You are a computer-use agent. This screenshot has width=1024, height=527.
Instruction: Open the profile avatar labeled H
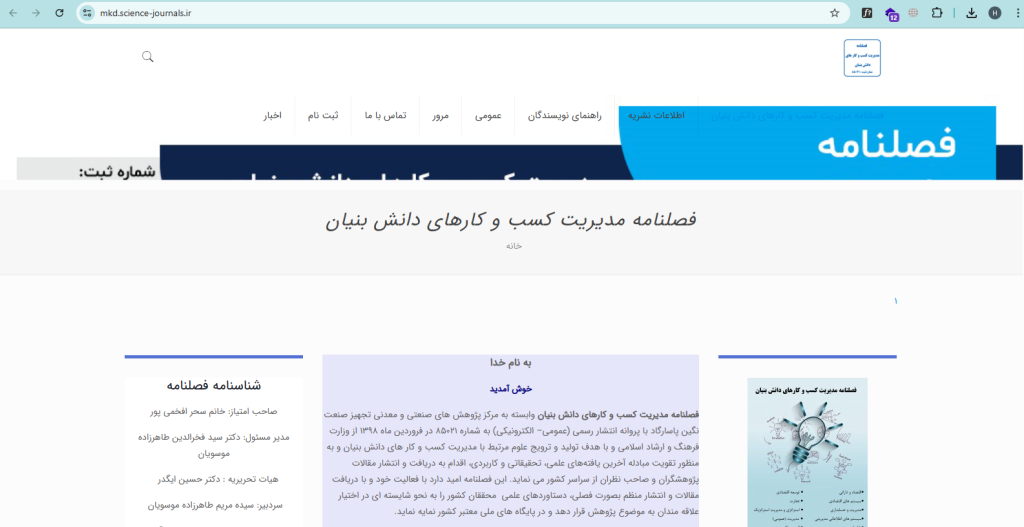pos(995,13)
